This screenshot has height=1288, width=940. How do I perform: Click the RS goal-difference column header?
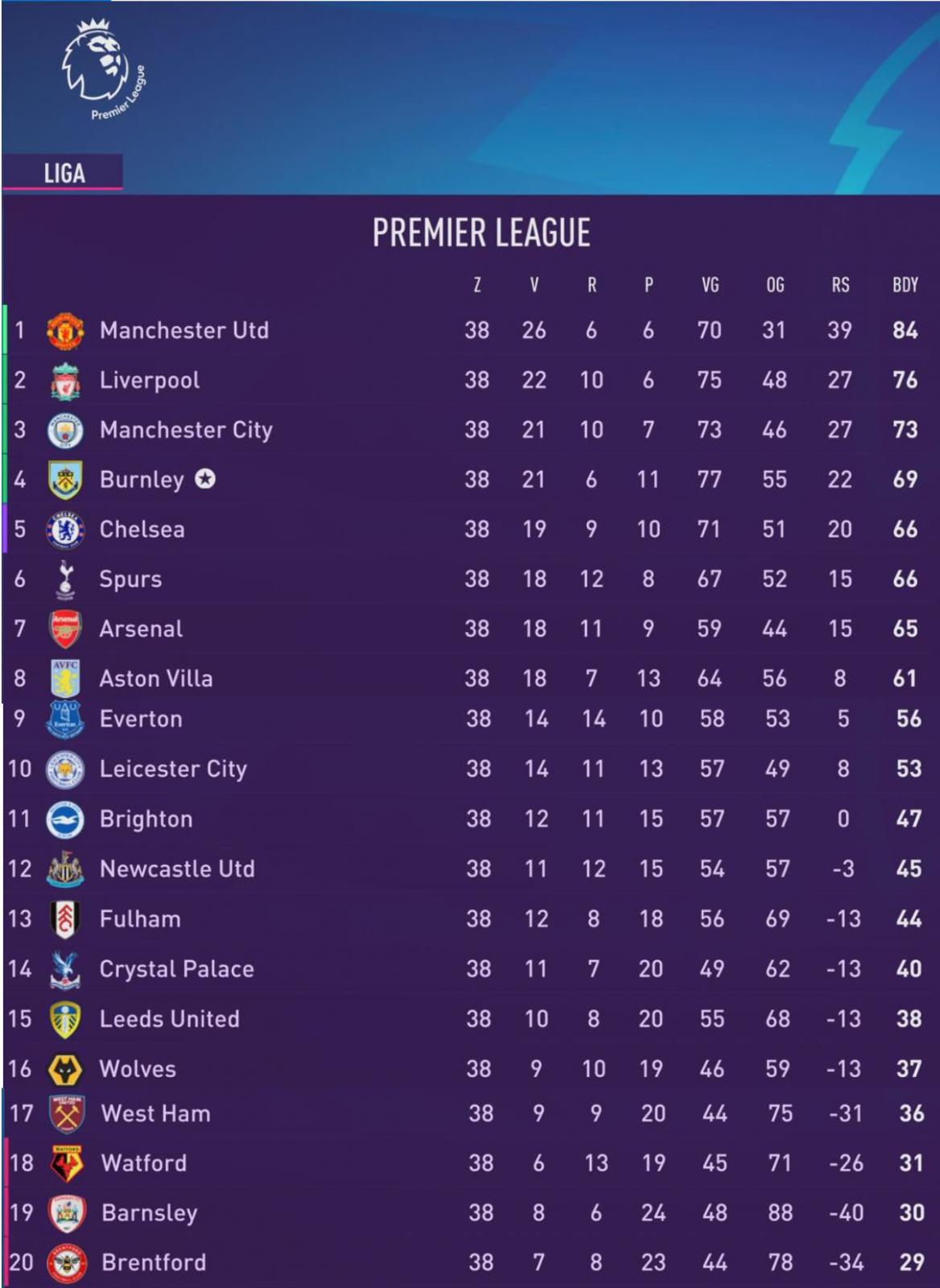(x=840, y=284)
